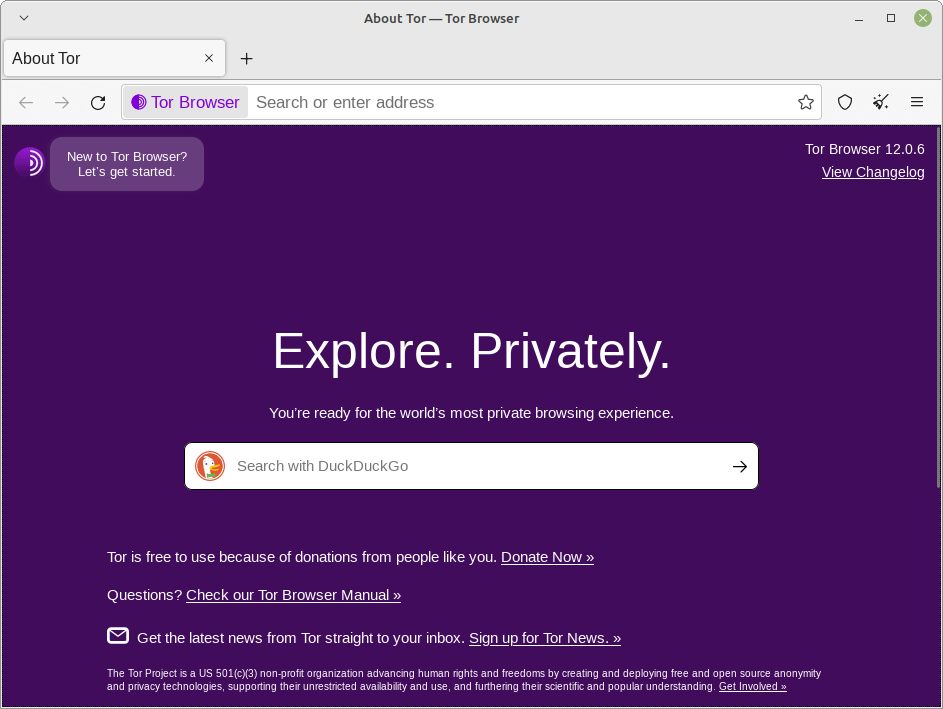Open the security level shield icon

click(845, 102)
